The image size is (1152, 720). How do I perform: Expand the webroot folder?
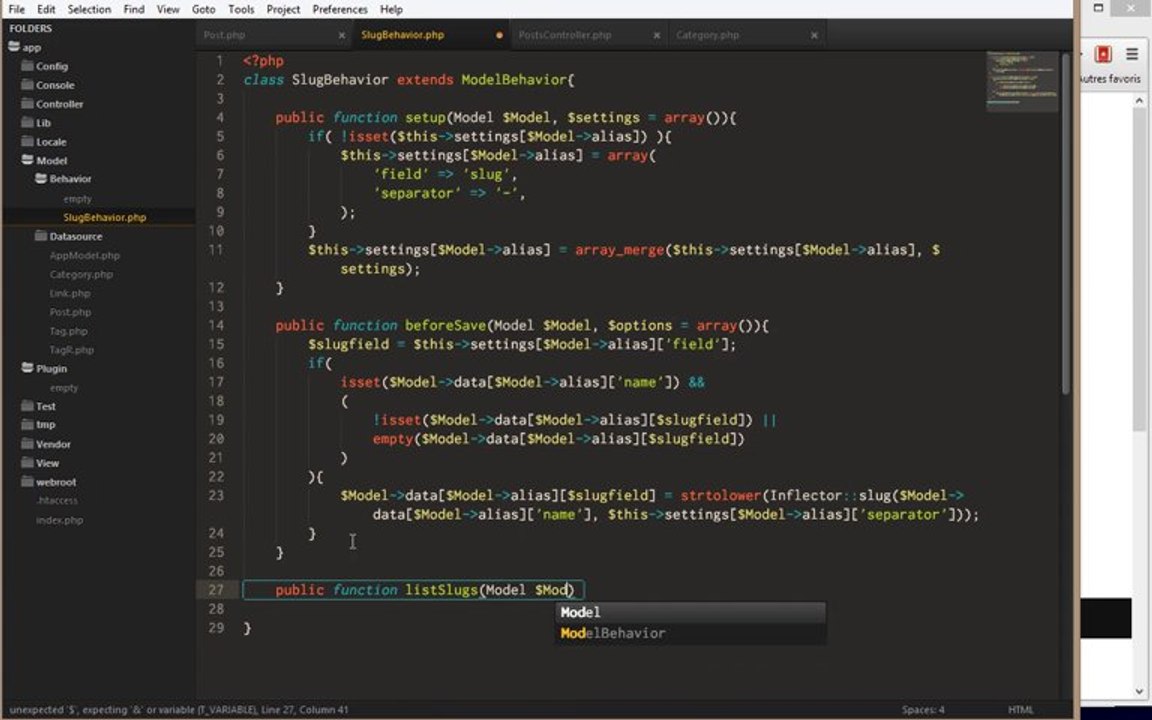pos(48,483)
